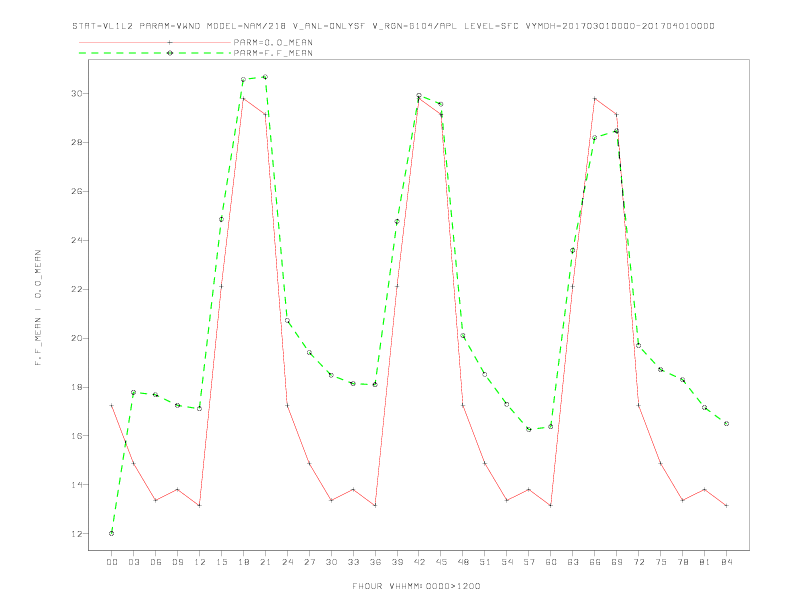Select the PARM=O.O_MEAN legend label
This screenshot has height=612, width=792.
(x=273, y=42)
